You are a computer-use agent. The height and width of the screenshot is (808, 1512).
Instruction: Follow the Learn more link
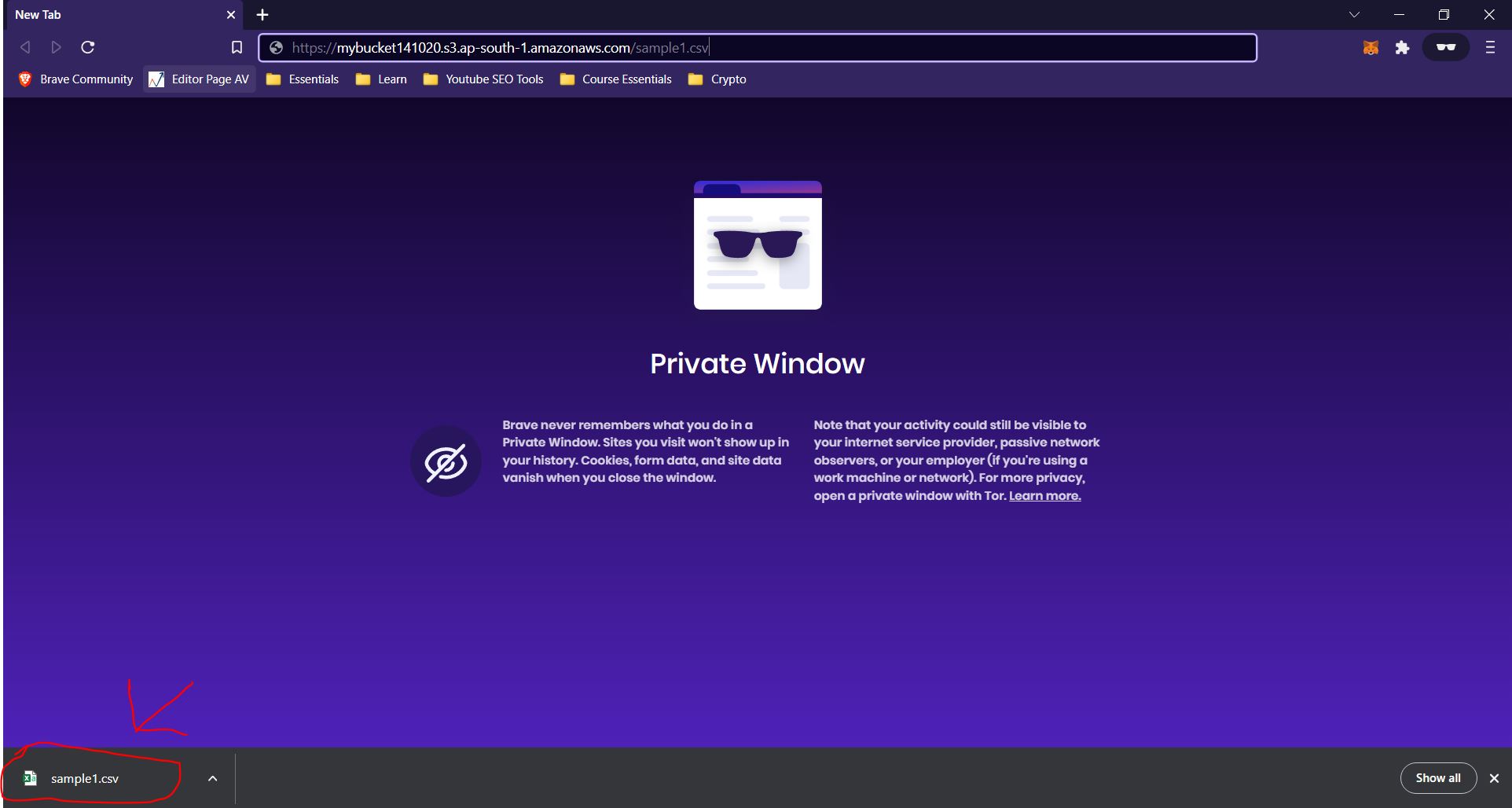click(1044, 496)
